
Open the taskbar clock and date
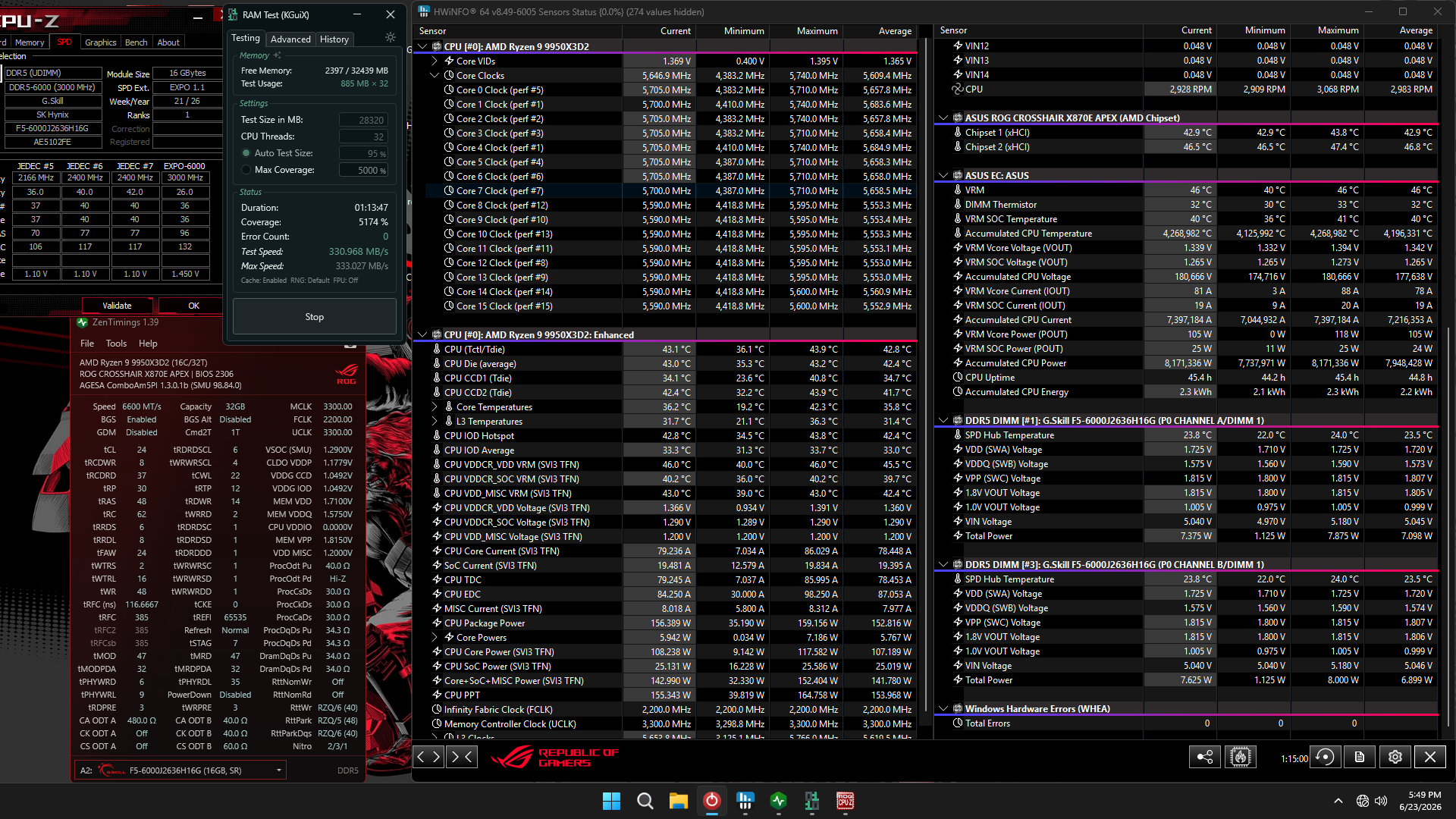(x=1420, y=801)
